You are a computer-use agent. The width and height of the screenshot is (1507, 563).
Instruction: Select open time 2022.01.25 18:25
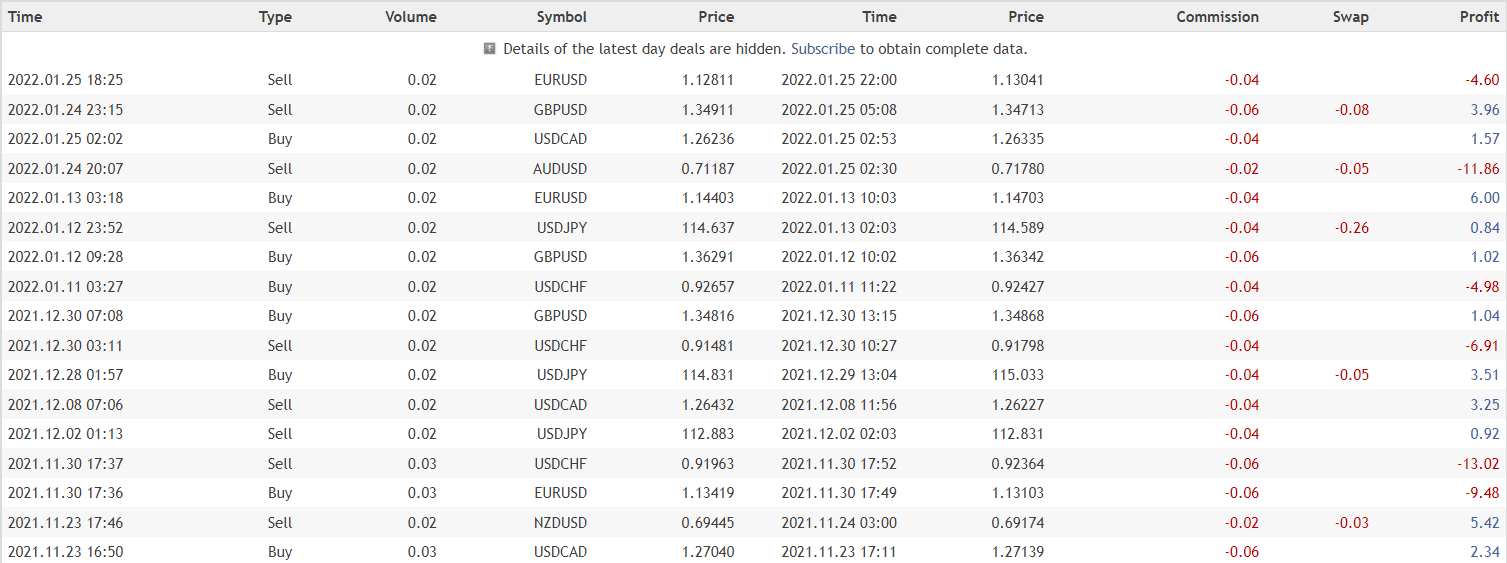[x=65, y=80]
